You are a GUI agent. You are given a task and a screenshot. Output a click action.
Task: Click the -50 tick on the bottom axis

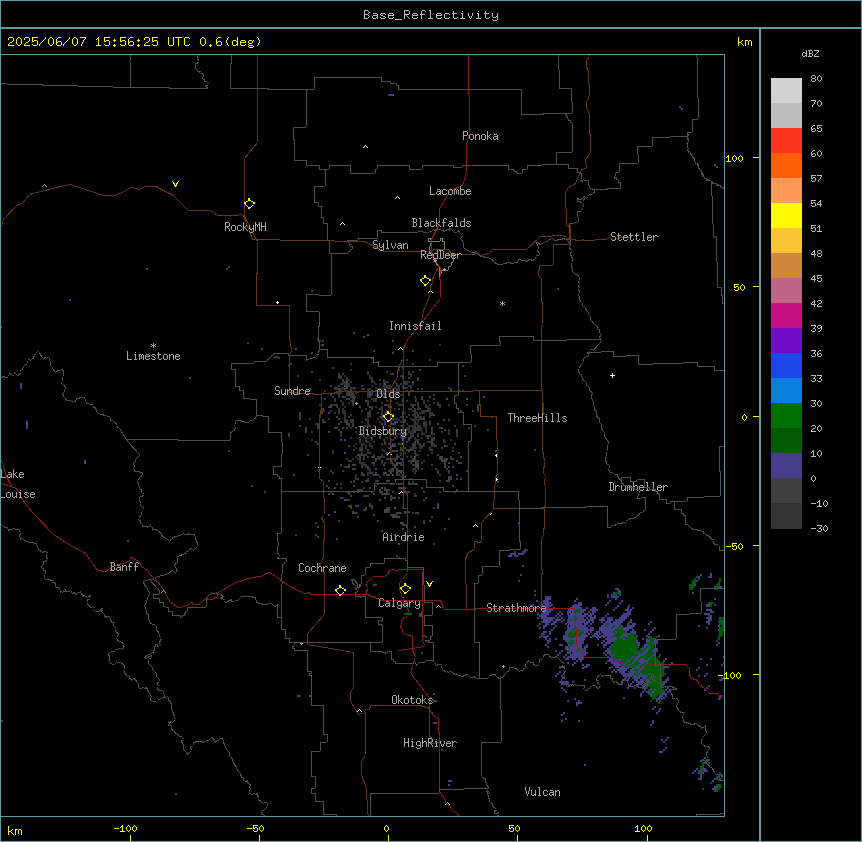pyautogui.click(x=255, y=828)
